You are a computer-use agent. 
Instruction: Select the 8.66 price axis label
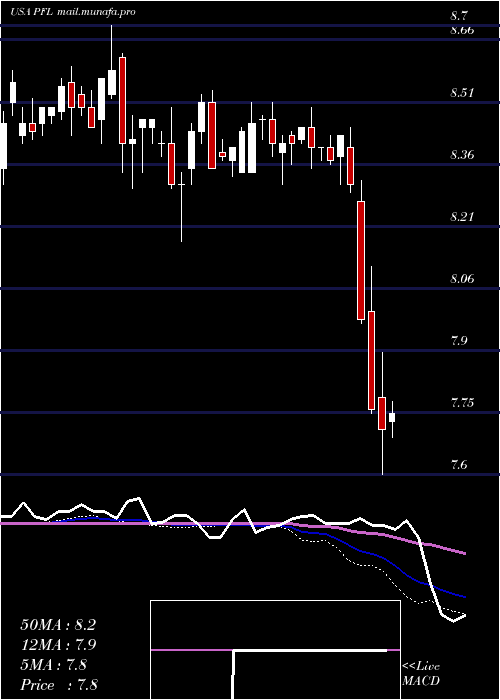click(x=462, y=30)
